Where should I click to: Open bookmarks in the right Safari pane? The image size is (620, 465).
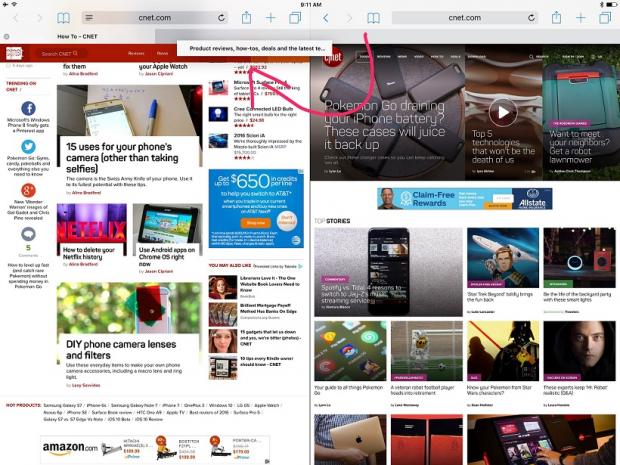click(373, 18)
